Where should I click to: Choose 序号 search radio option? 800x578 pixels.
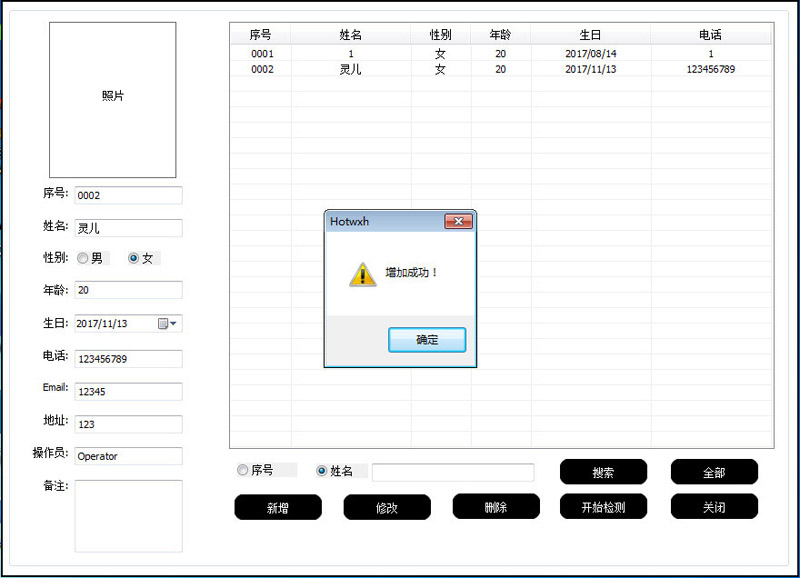(x=242, y=470)
